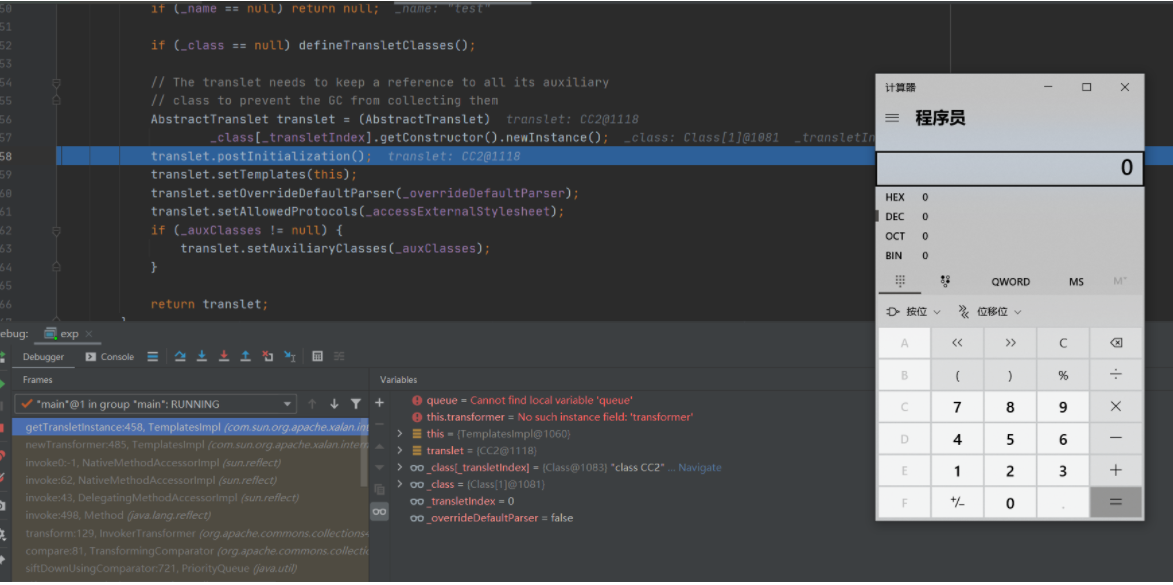The image size is (1173, 585).
Task: Toggle the glasses Show Watches icon
Action: point(379,511)
